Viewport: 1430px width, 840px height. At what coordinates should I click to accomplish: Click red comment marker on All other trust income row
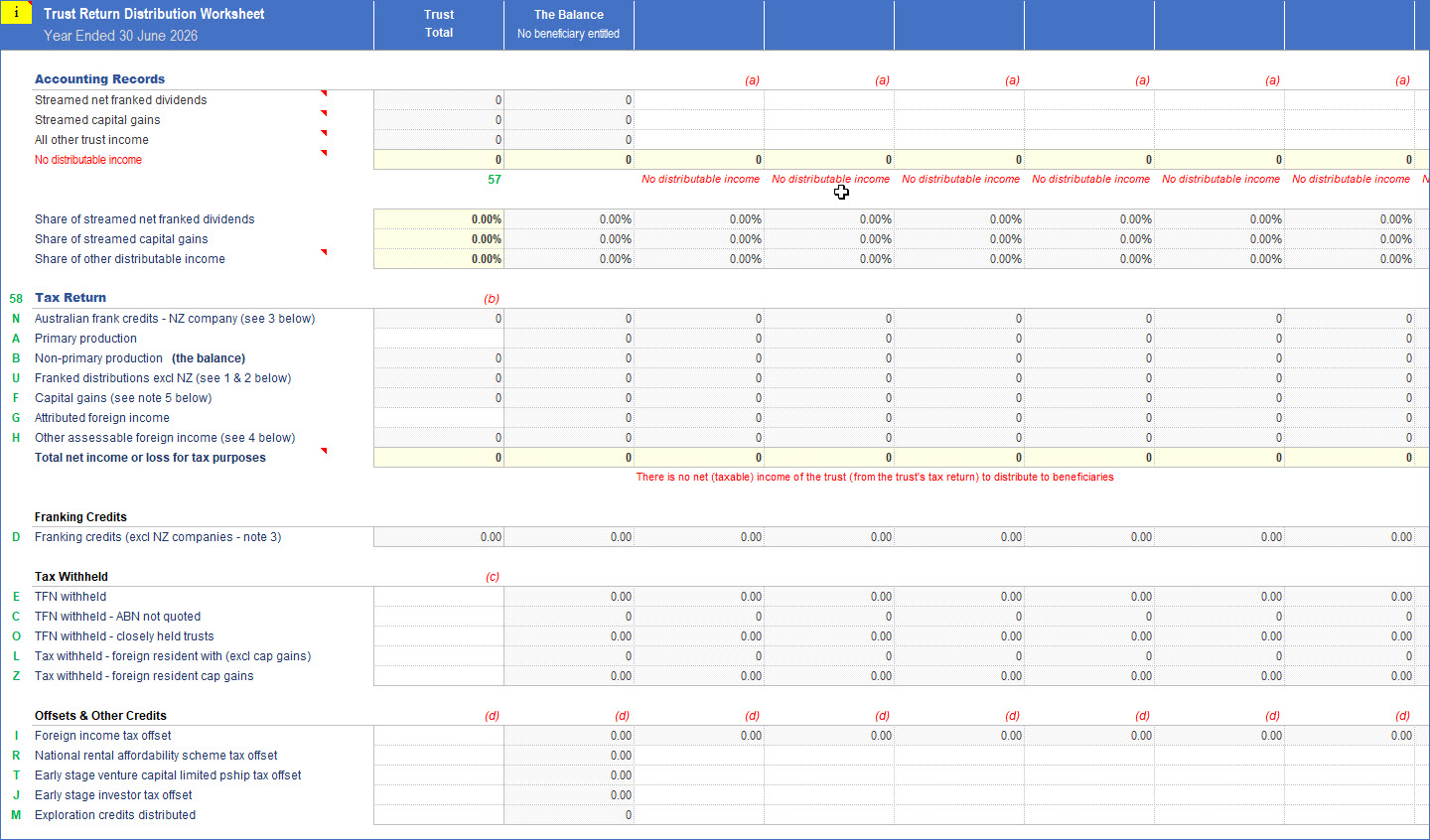click(x=323, y=133)
